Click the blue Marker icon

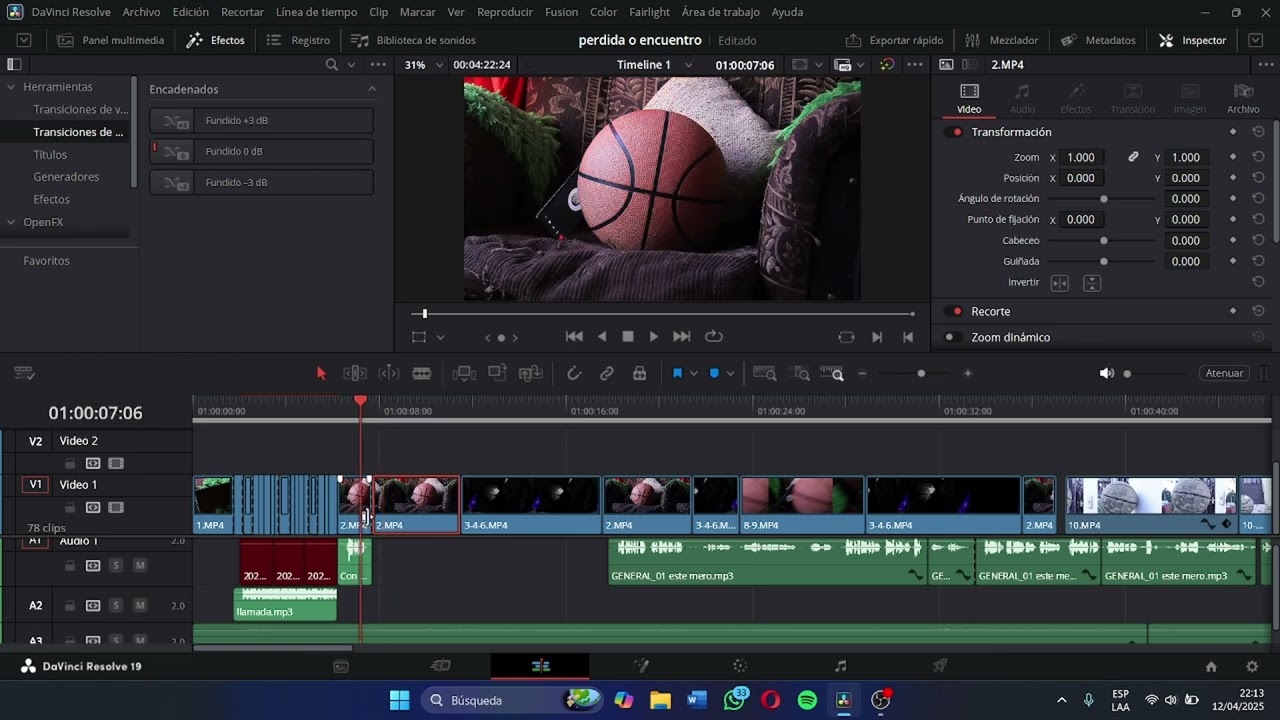[714, 373]
